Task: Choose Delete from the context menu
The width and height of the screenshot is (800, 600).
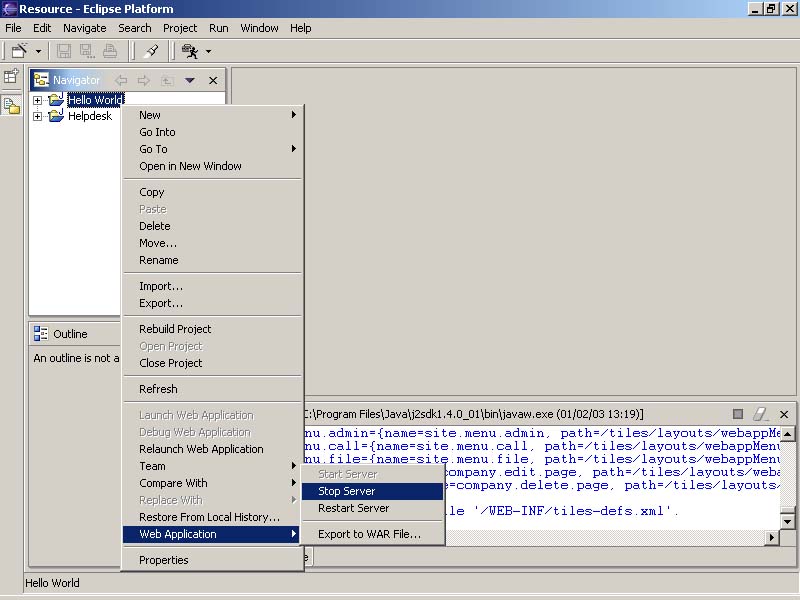Action: coord(212,226)
